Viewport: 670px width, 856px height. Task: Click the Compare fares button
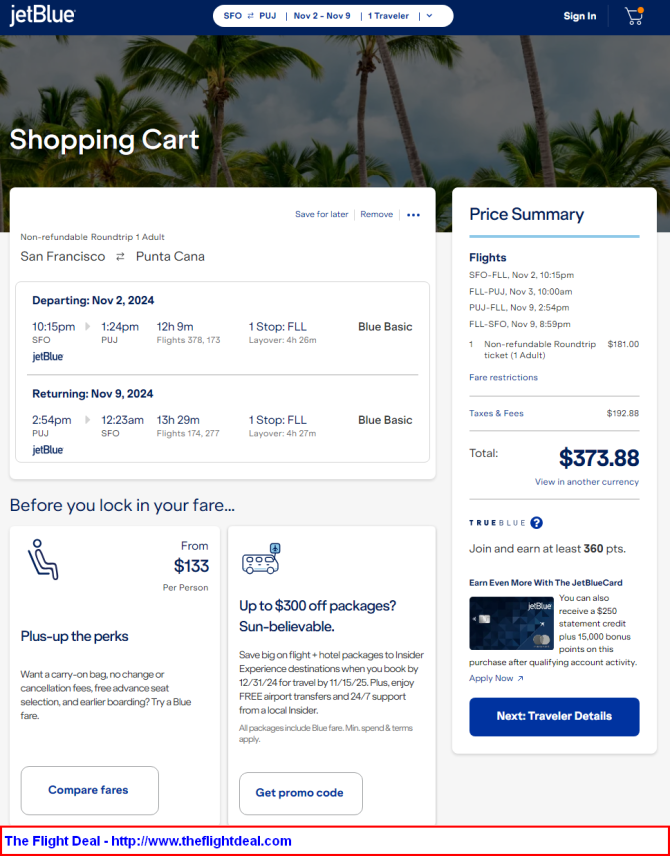(x=90, y=790)
